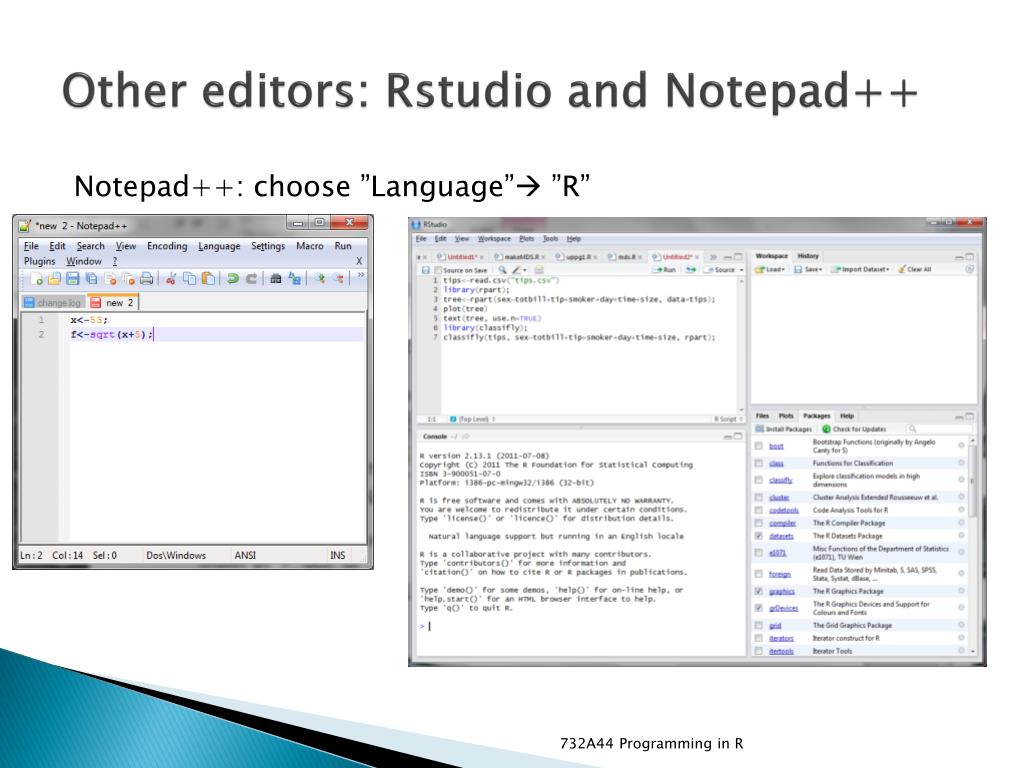
Task: Click Copy icon in Notepad++ toolbar
Action: (189, 280)
